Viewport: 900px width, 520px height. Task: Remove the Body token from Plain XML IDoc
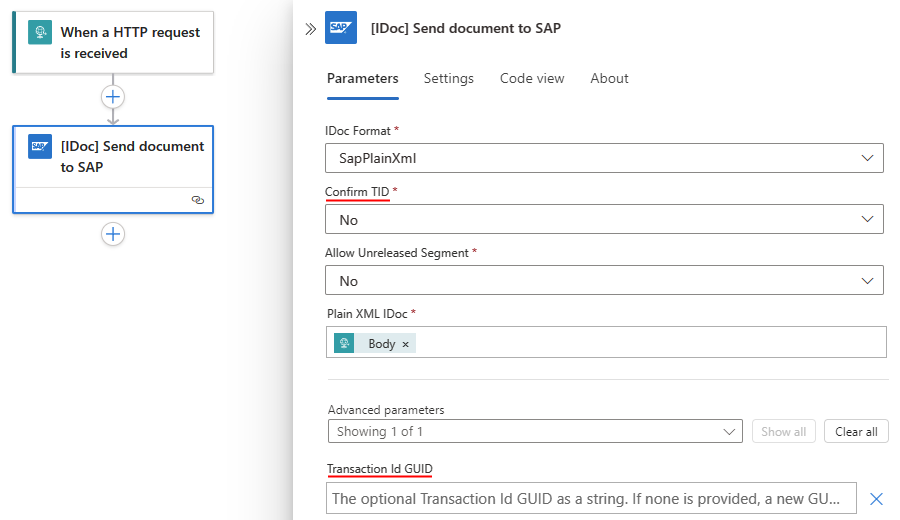[x=405, y=344]
